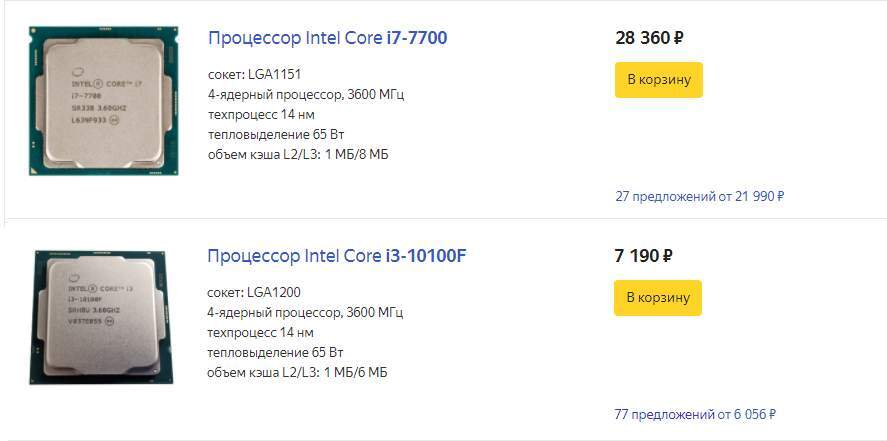Add the Core i3-10100F to cart
Screen dimensions: 887x441
658,298
